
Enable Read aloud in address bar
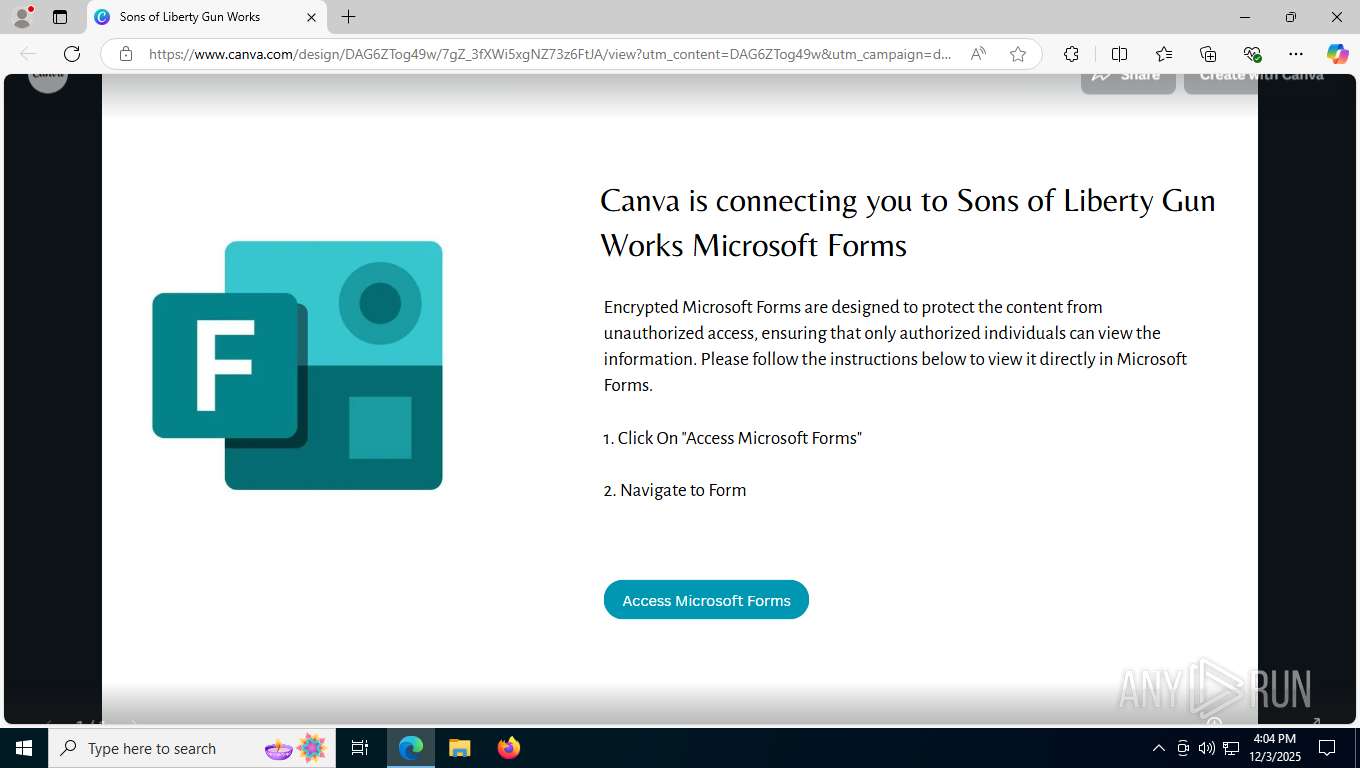click(978, 54)
